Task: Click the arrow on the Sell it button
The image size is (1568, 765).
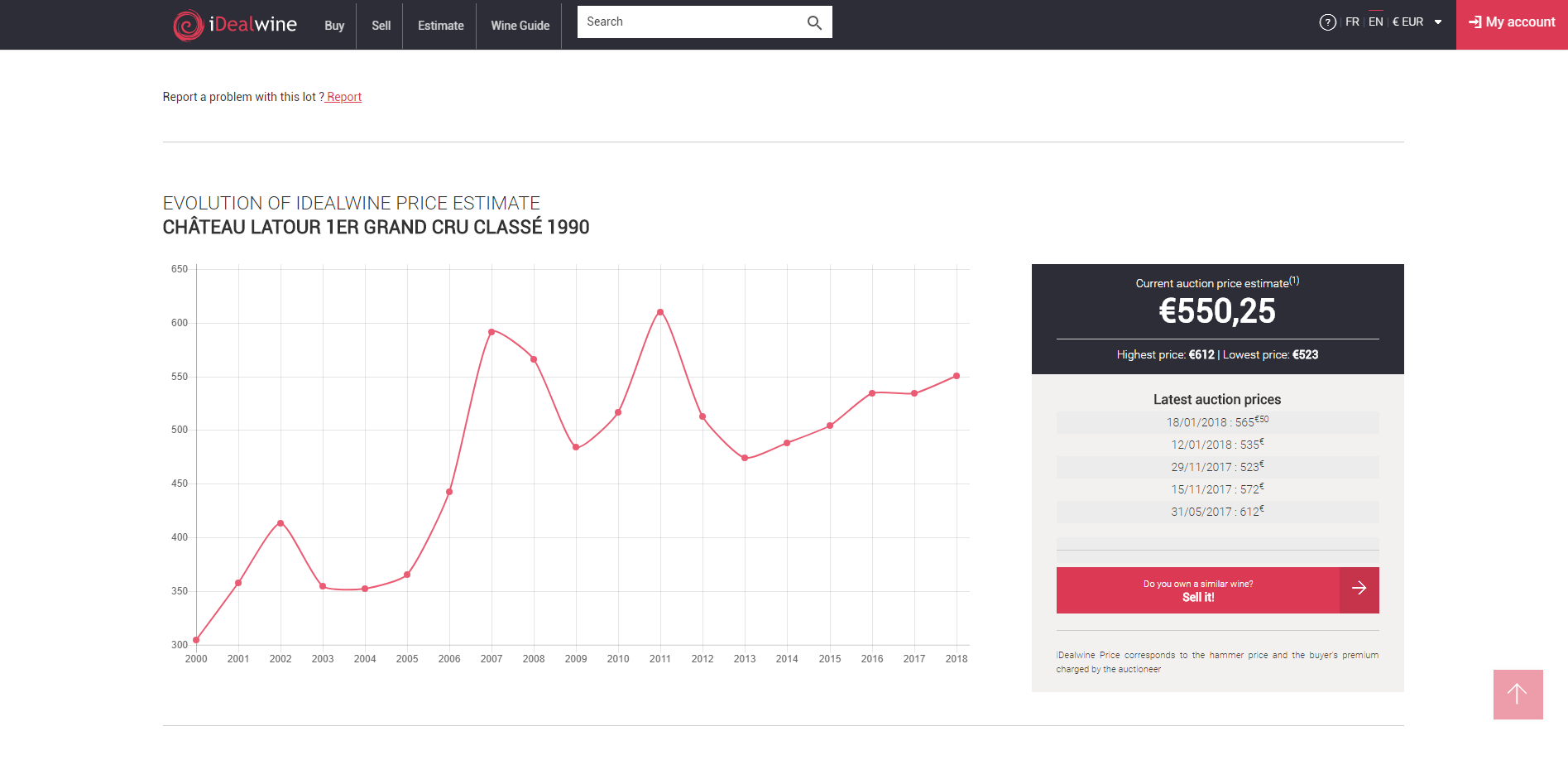Action: tap(1359, 589)
